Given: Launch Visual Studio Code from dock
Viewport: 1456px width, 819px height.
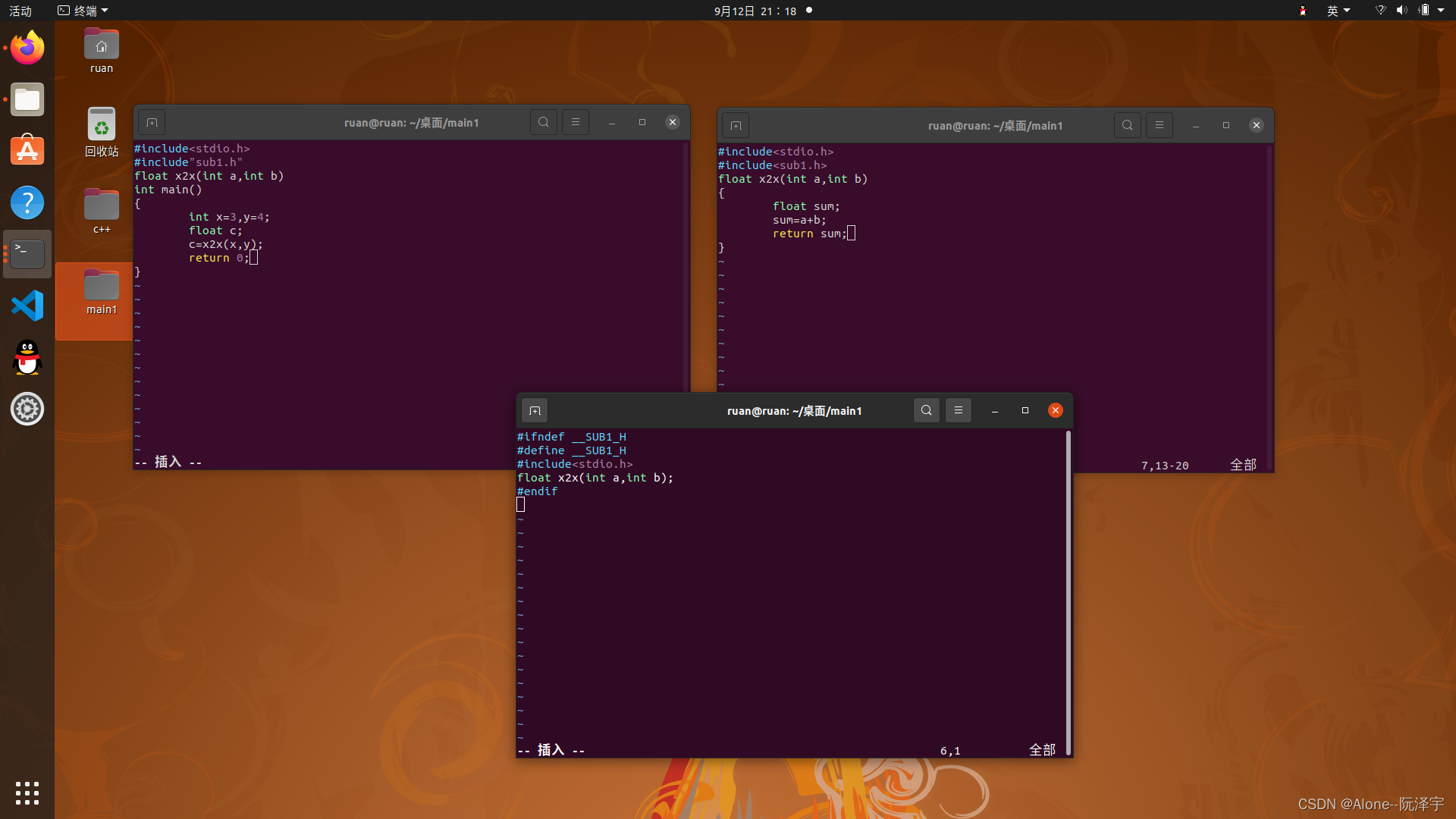Looking at the screenshot, I should click(x=27, y=306).
